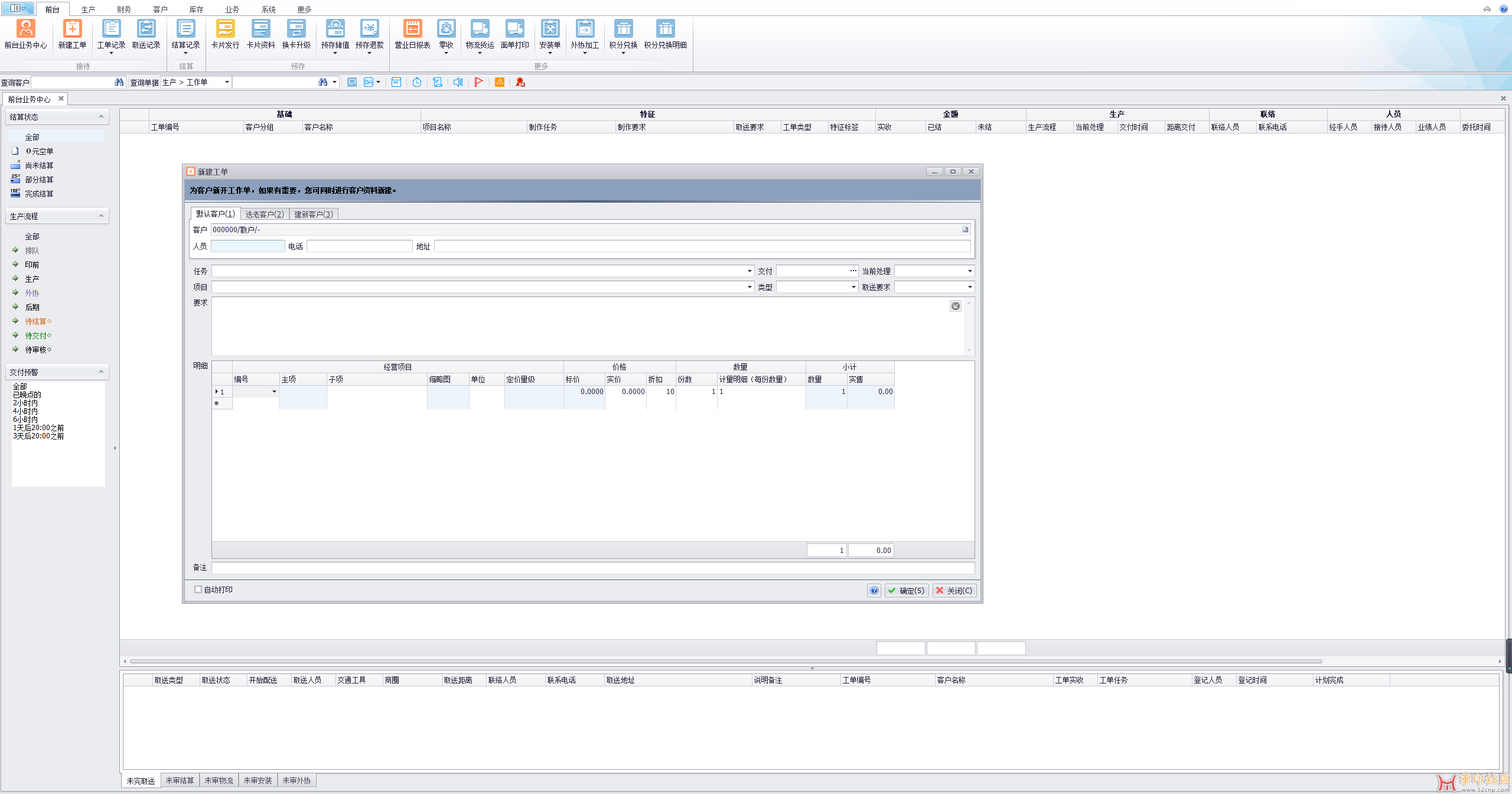This screenshot has width=1512, height=794.
Task: Click the red flag toolbar icon
Action: click(478, 82)
